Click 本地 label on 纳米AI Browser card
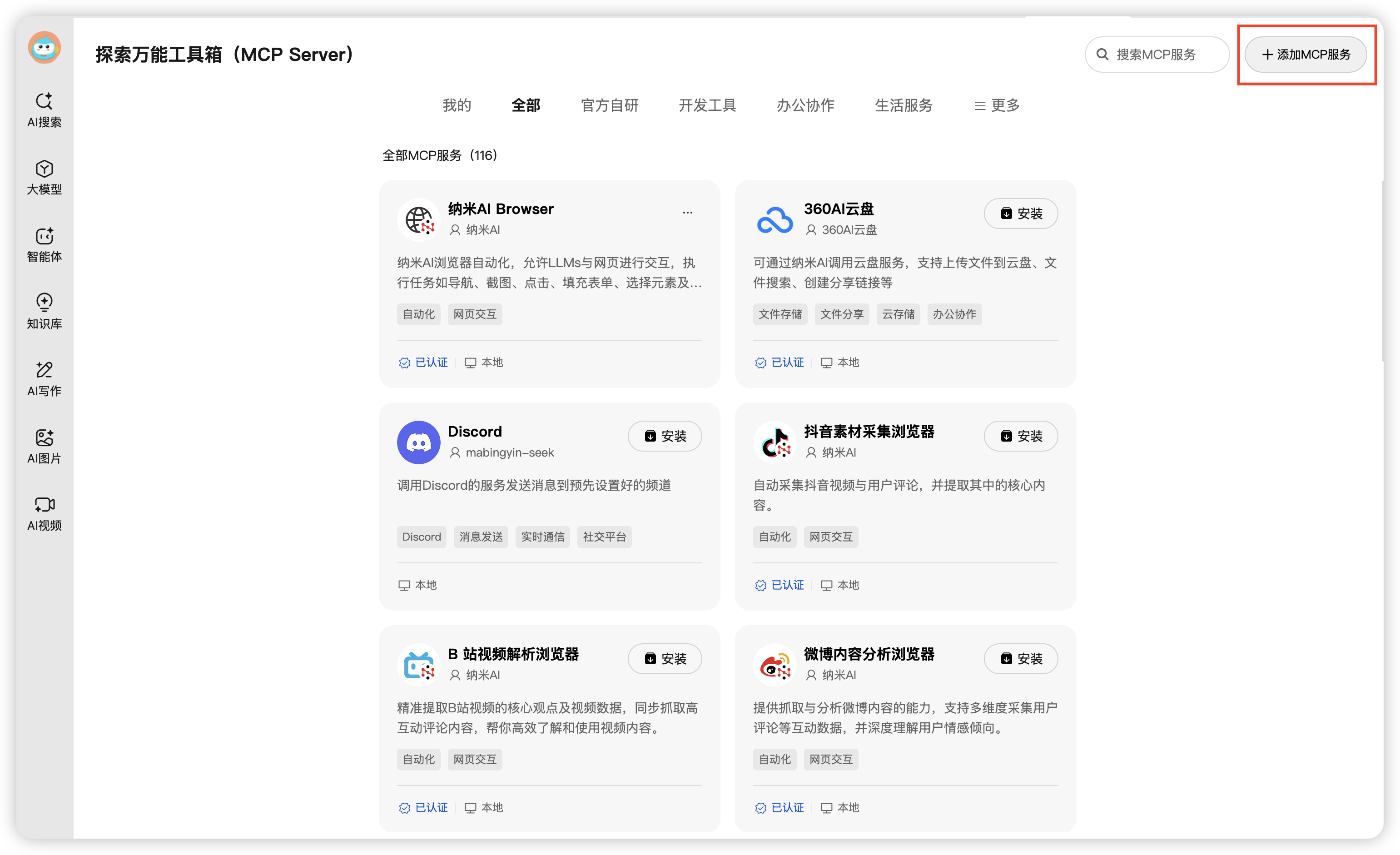 pos(484,363)
